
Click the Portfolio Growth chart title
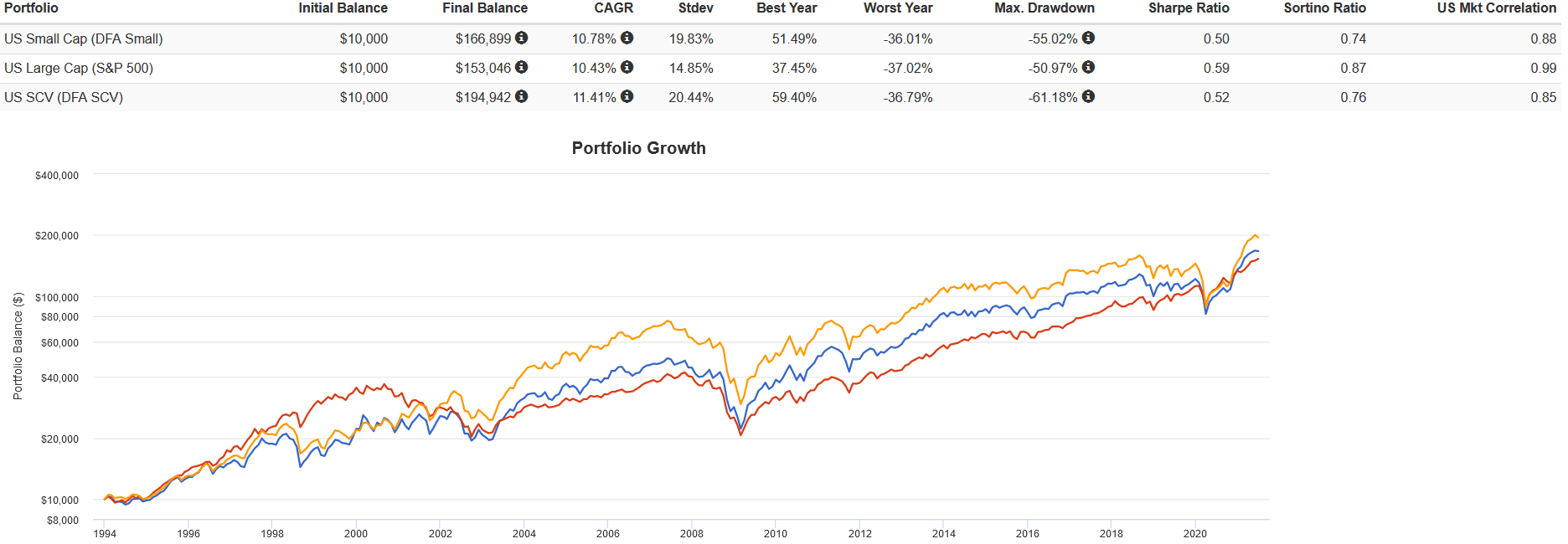(x=638, y=148)
